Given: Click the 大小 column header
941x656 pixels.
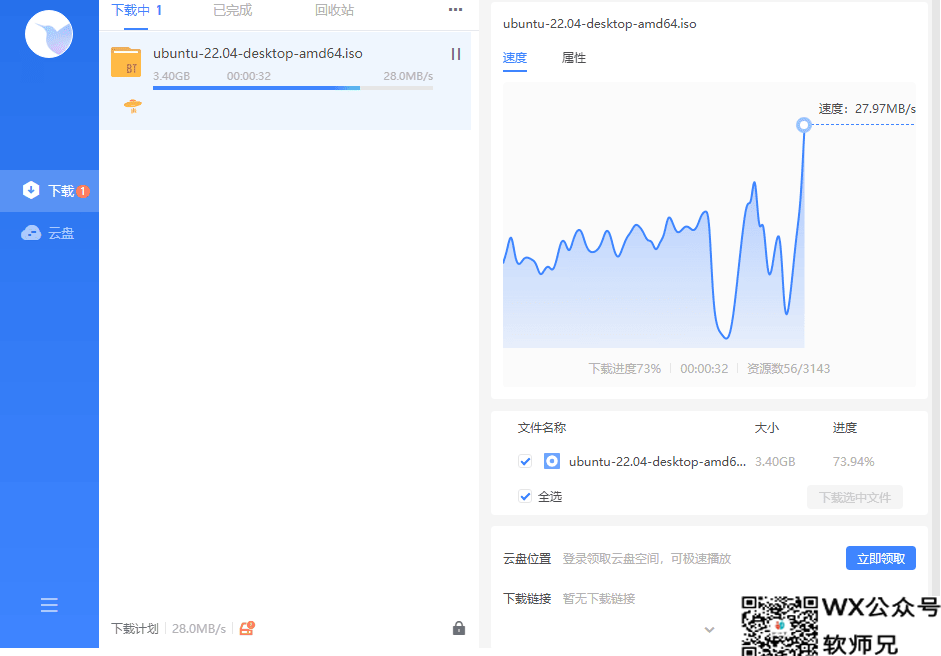Looking at the screenshot, I should (766, 428).
